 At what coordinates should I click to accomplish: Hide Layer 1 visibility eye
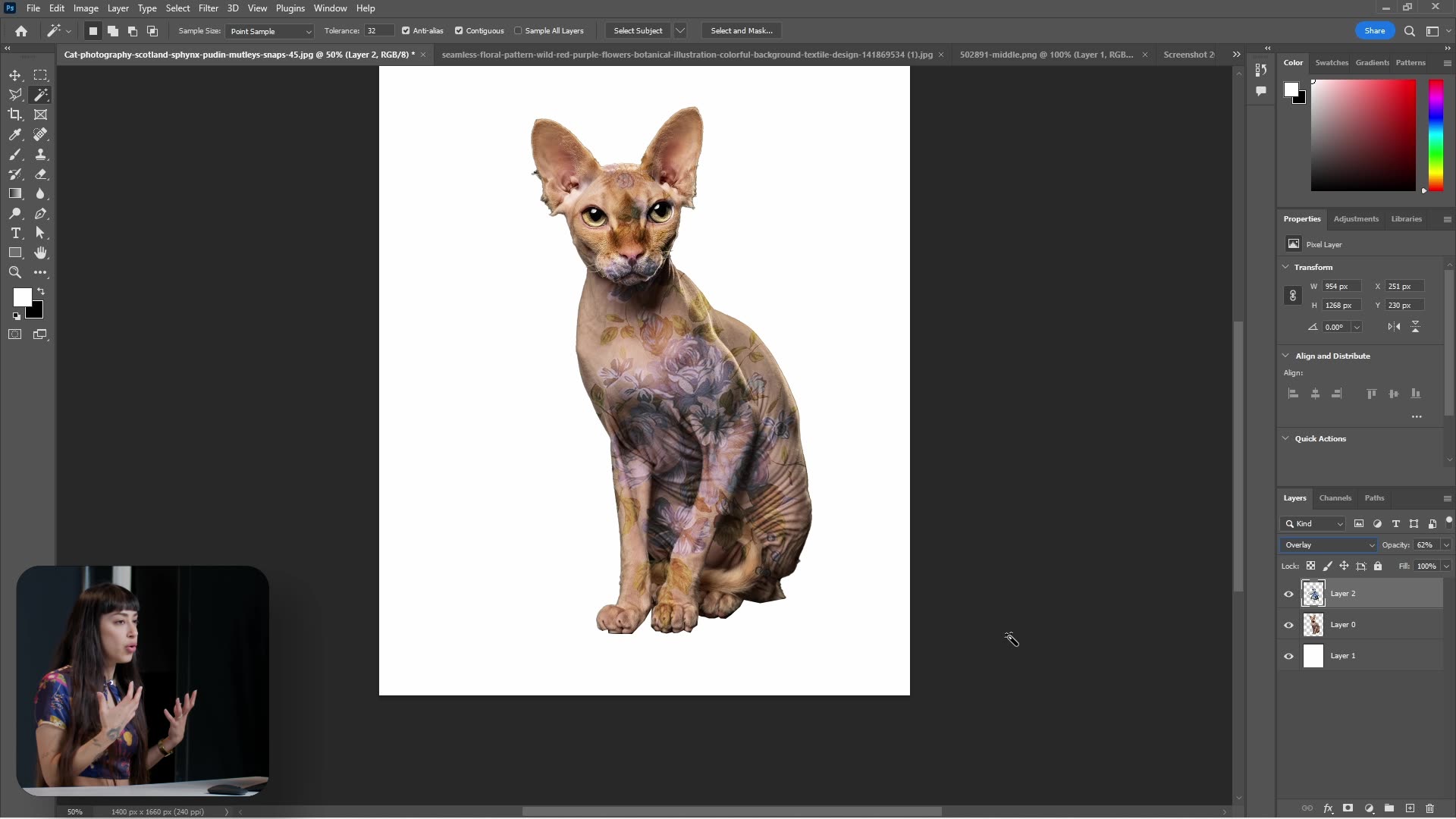1288,656
